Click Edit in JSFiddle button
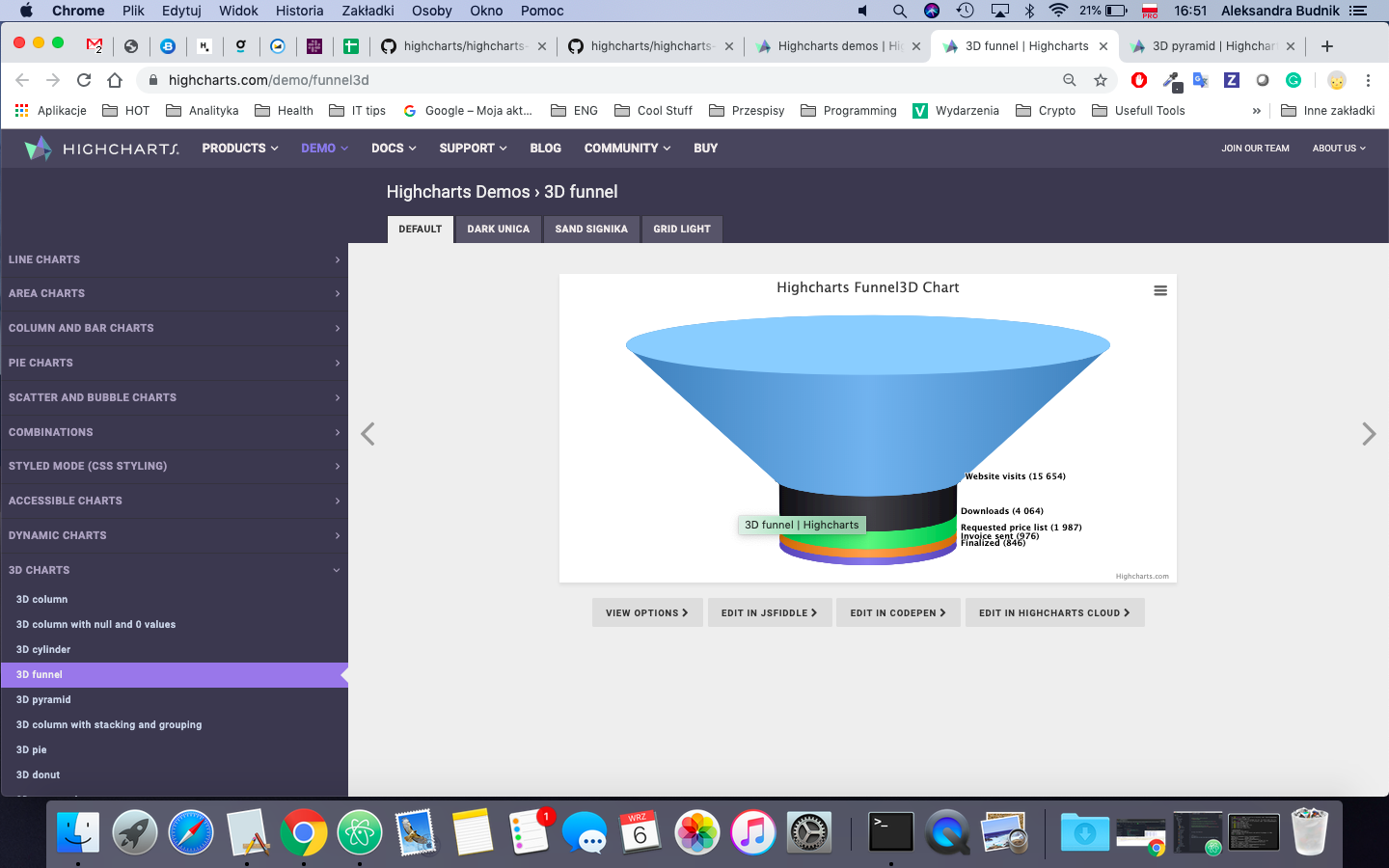Viewport: 1389px width, 868px height. click(770, 612)
